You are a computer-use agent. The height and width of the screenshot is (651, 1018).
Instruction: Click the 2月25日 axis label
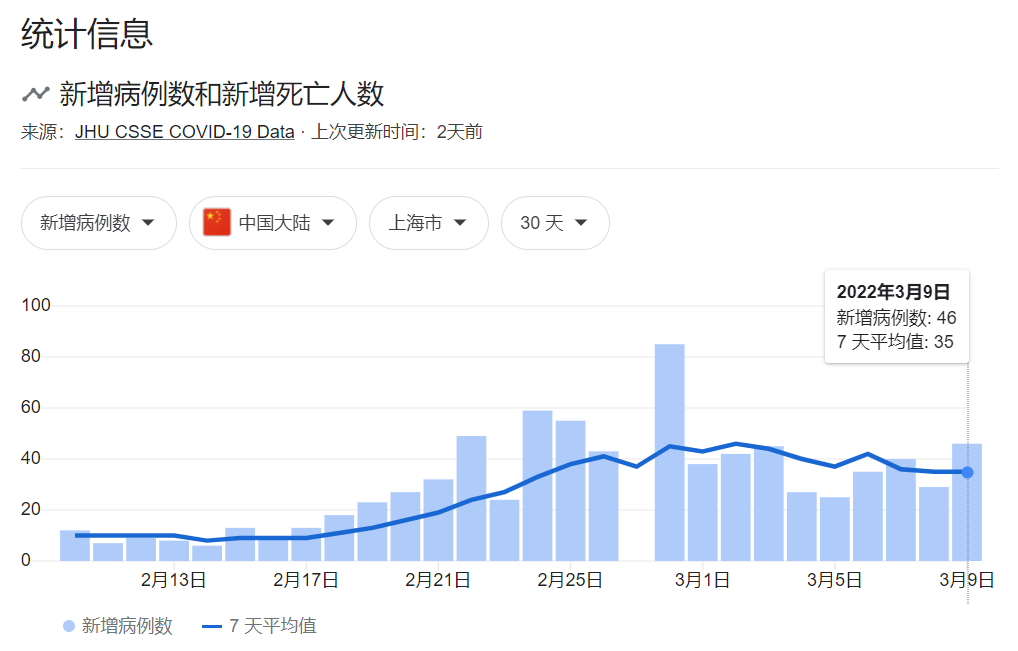[569, 580]
